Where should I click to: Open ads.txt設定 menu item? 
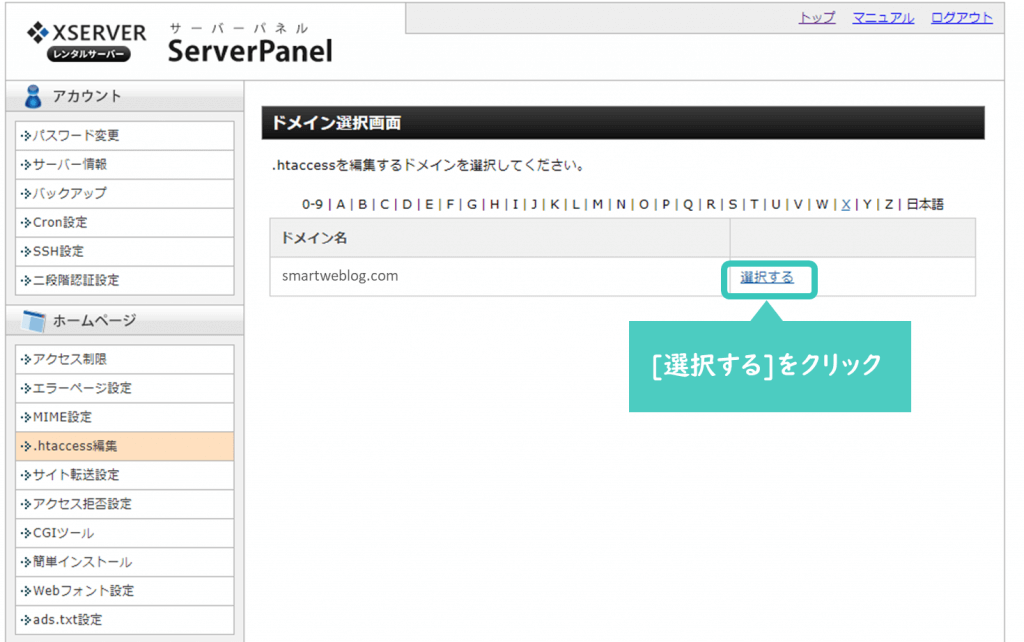click(125, 619)
